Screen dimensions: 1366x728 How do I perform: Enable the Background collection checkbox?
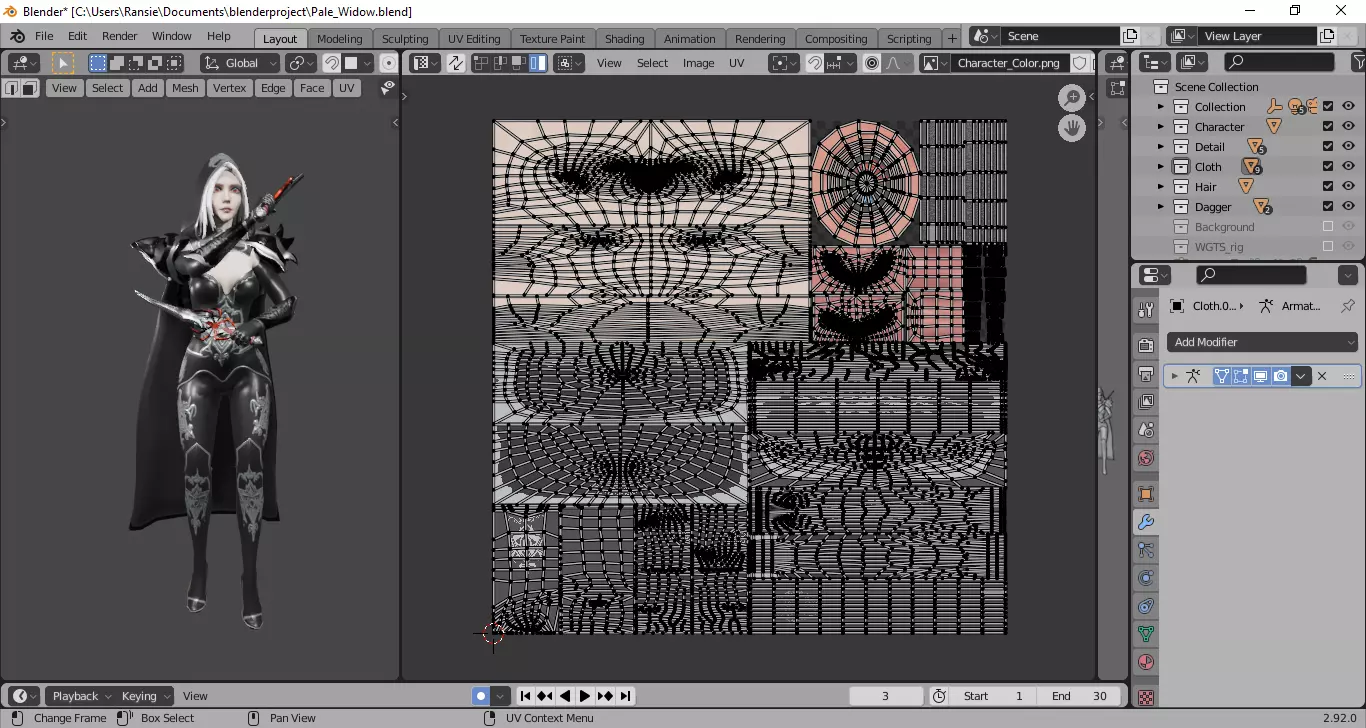point(1328,227)
